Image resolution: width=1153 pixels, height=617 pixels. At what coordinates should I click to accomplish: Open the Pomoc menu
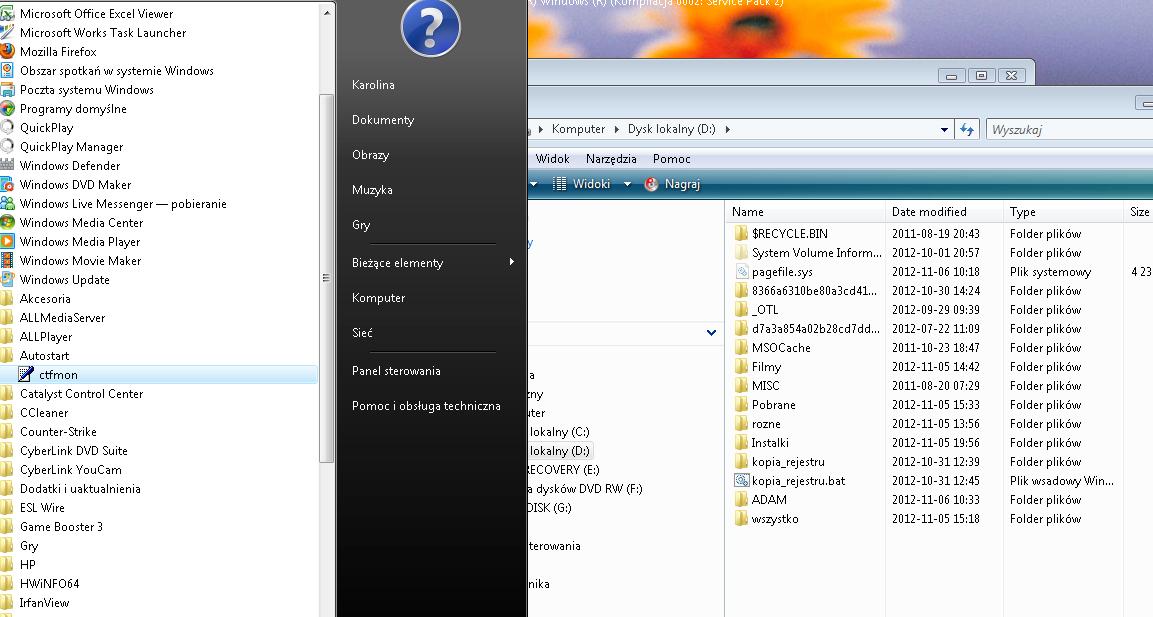click(671, 159)
